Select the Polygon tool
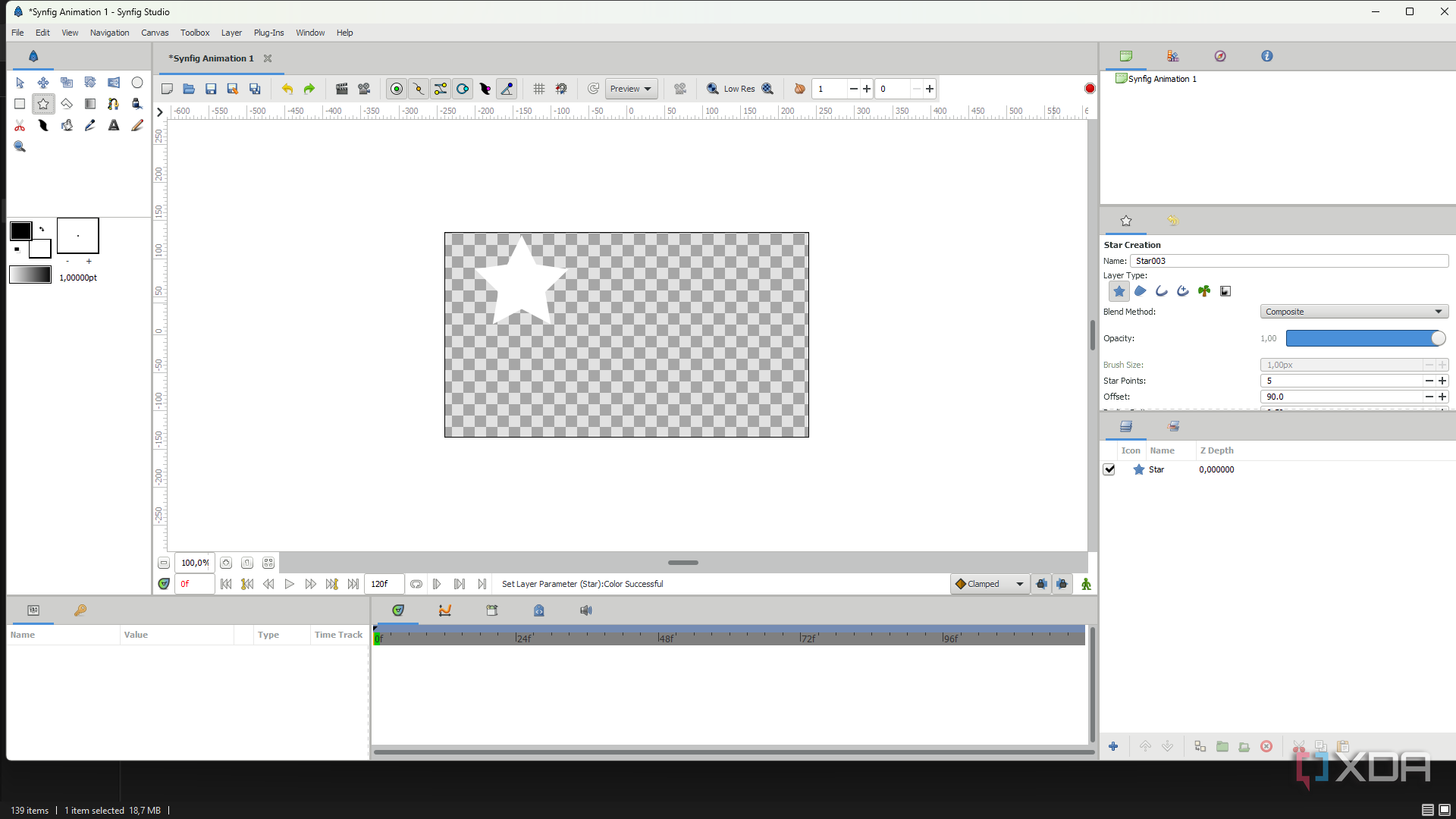This screenshot has height=819, width=1456. click(67, 104)
